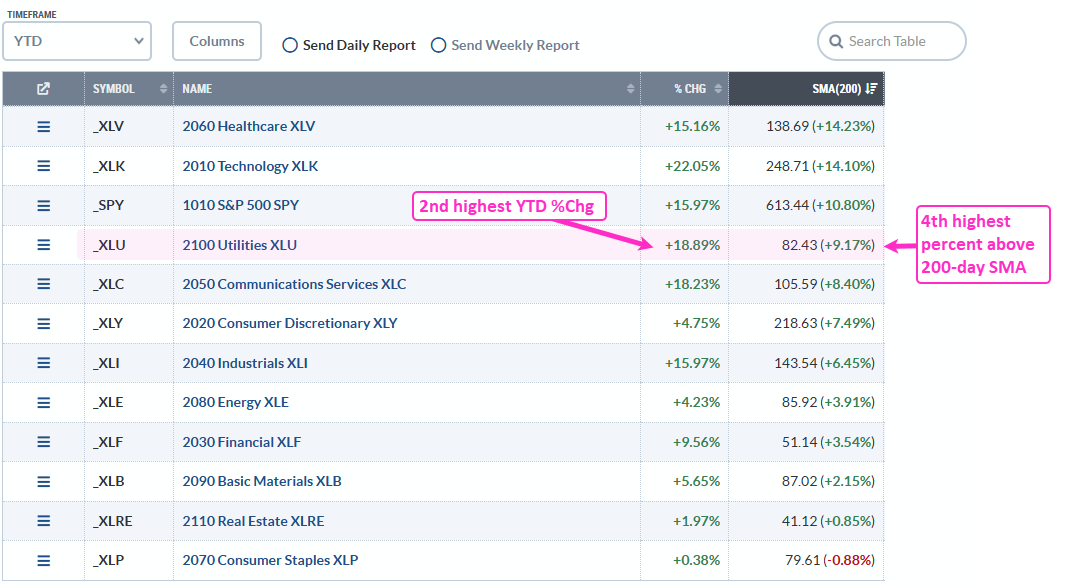Open the 2020 Consumer Discretionary XLY link
Viewport: 1066px width, 587px height.
[x=289, y=323]
